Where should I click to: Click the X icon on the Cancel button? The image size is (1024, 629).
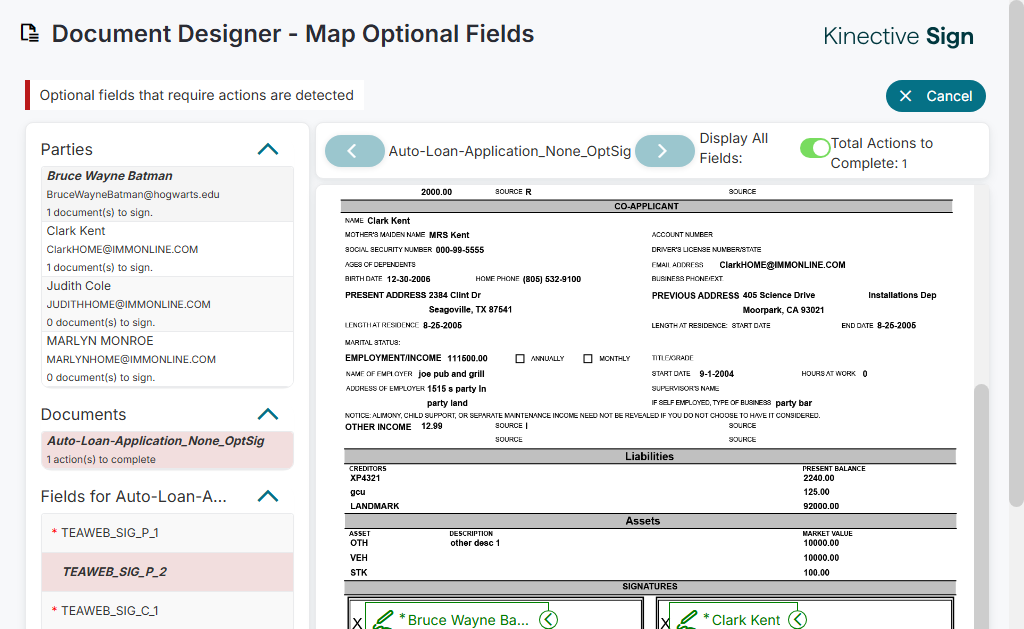pyautogui.click(x=906, y=96)
